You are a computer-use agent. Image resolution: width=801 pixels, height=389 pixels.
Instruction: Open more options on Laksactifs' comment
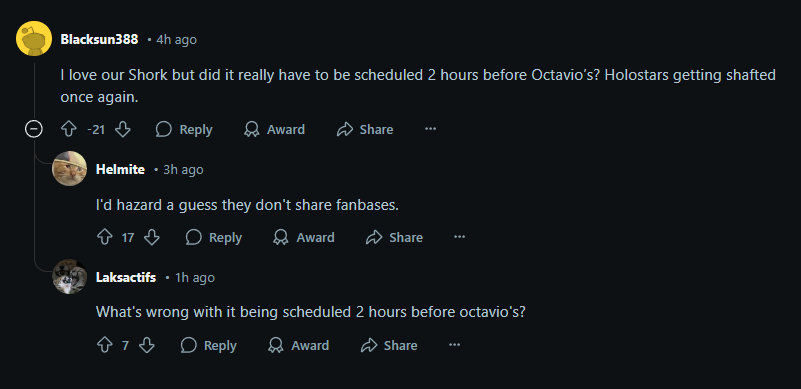coord(455,346)
